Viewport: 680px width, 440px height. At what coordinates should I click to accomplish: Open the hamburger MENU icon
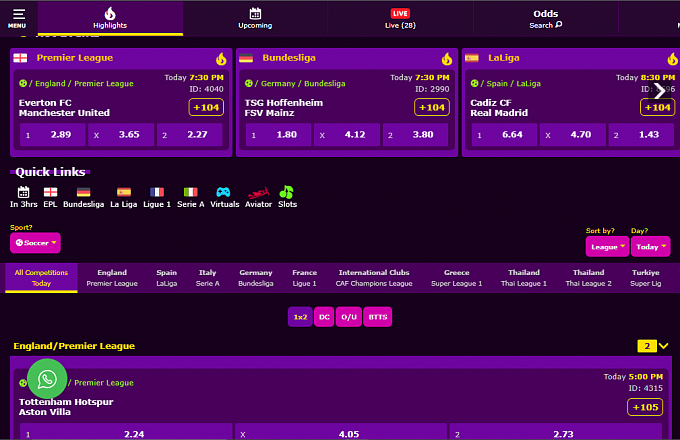tap(17, 18)
